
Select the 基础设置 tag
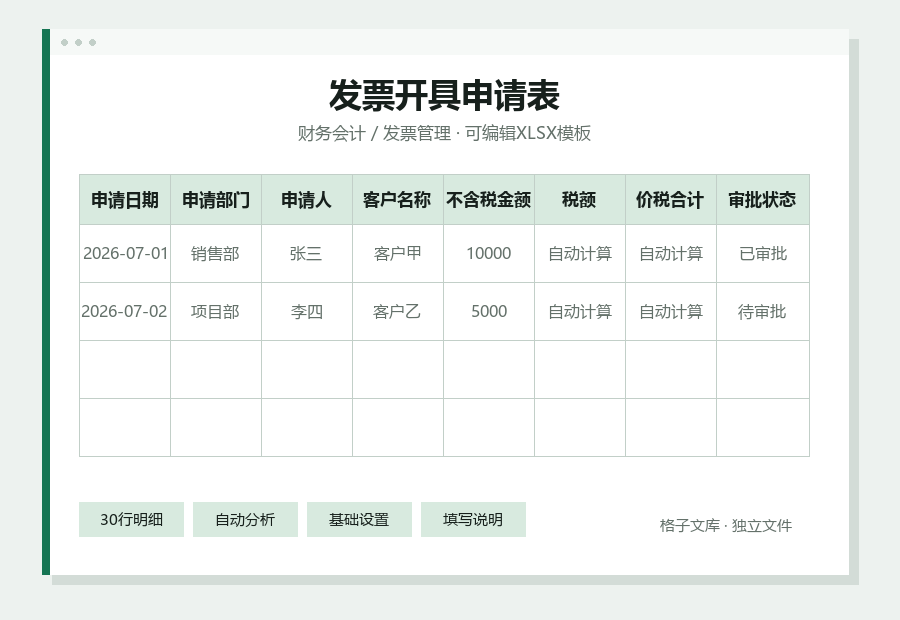click(359, 520)
